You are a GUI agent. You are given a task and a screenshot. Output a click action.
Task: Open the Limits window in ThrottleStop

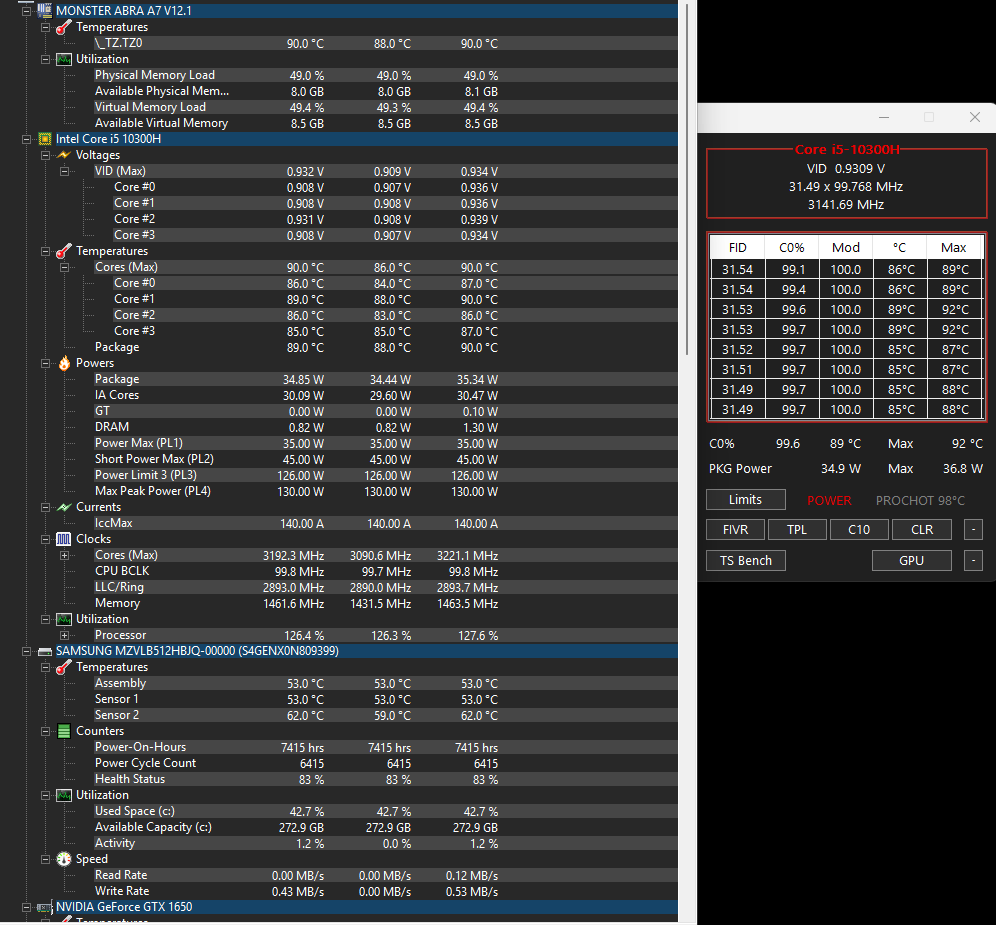746,499
